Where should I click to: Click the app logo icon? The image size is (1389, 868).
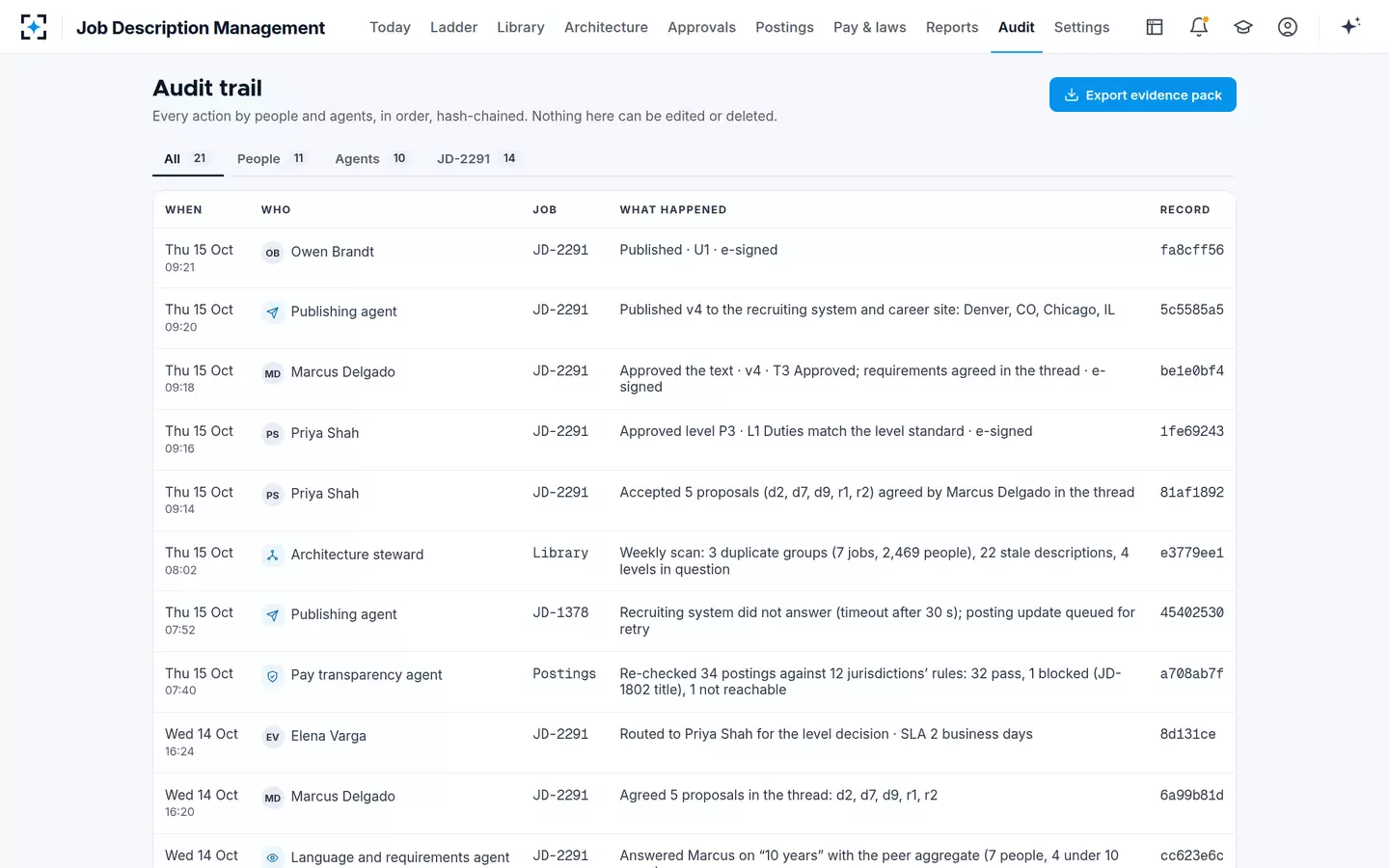[34, 27]
